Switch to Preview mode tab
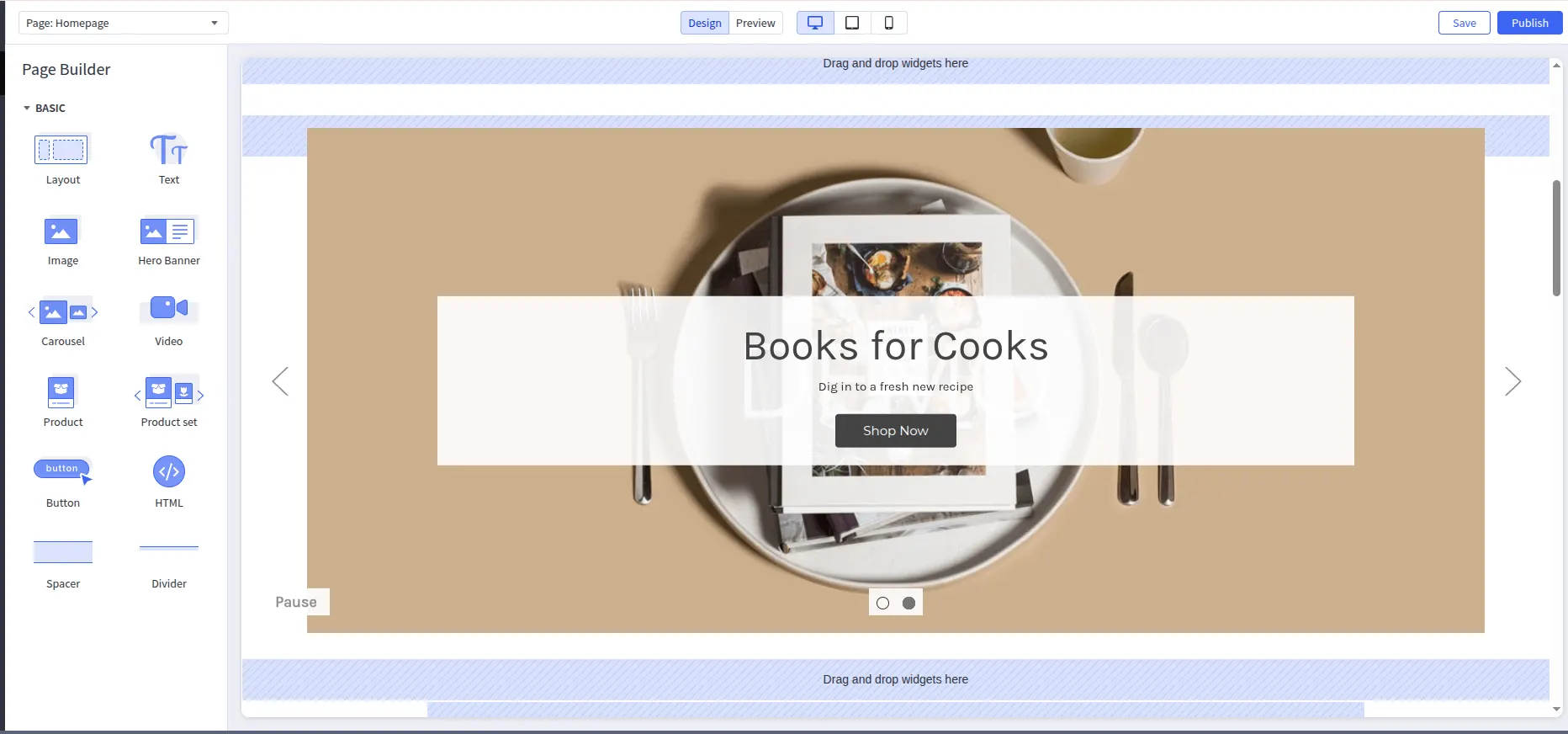Image resolution: width=1568 pixels, height=734 pixels. [755, 23]
